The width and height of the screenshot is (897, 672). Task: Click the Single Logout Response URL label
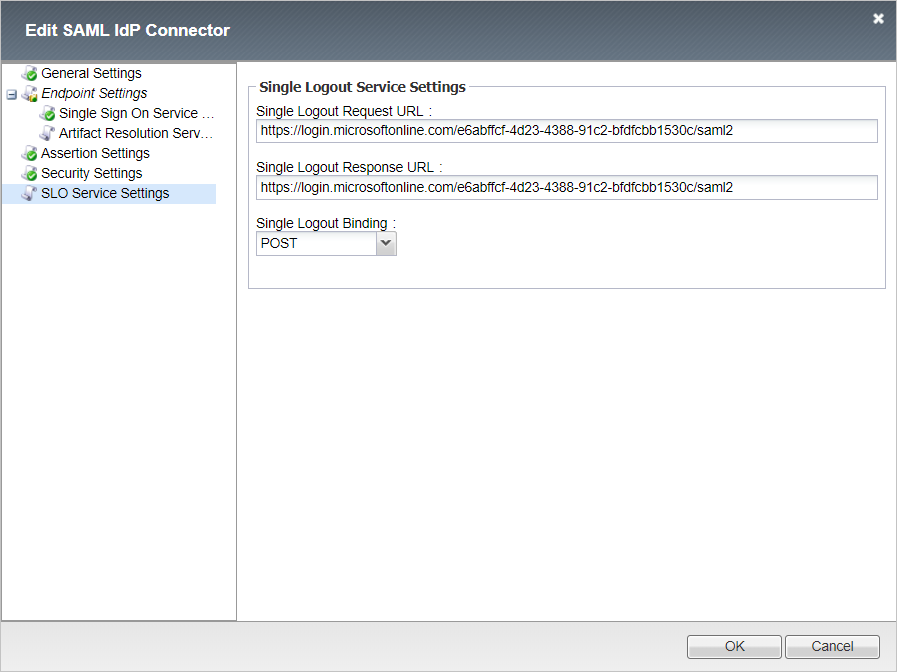point(349,167)
